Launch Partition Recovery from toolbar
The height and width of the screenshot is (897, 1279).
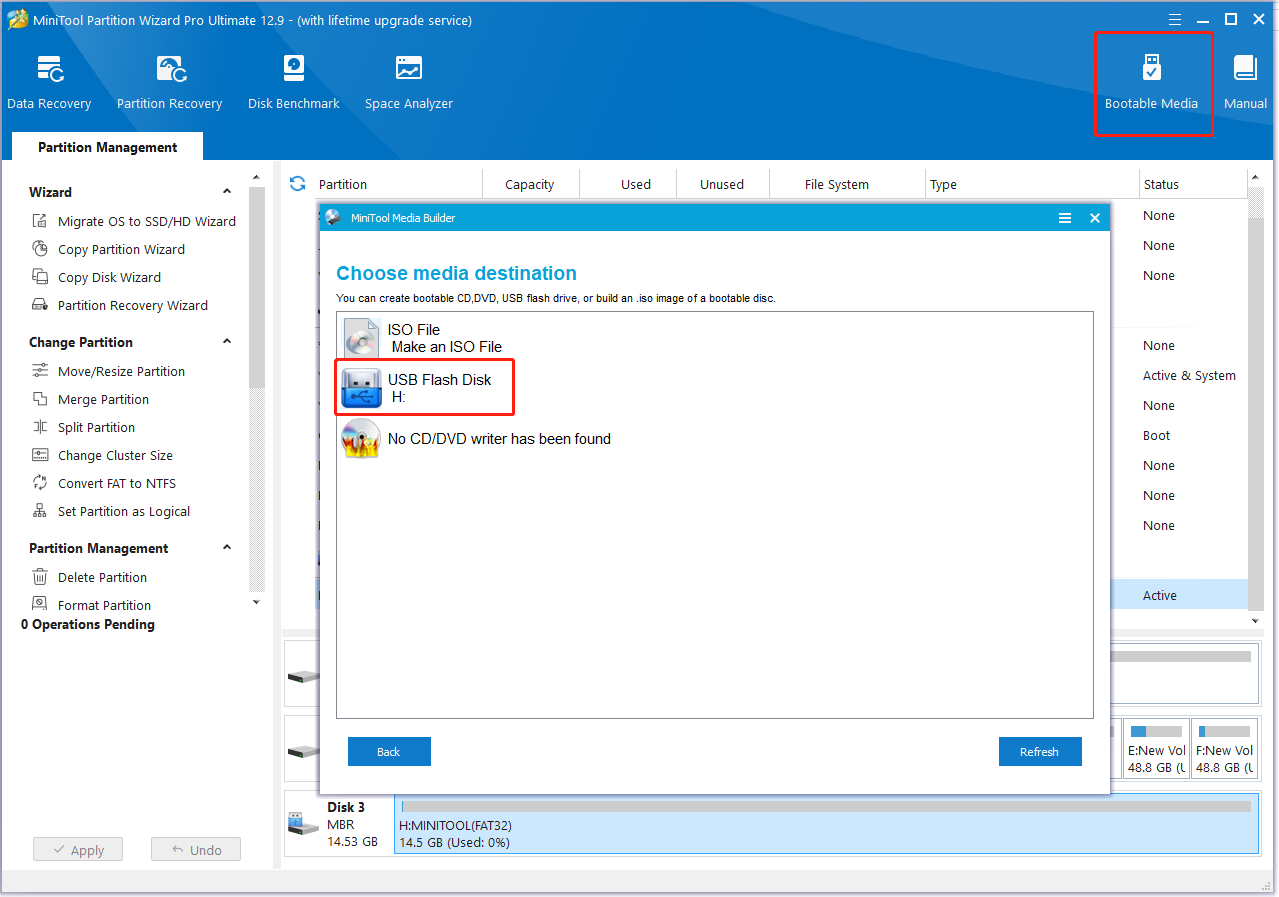169,83
